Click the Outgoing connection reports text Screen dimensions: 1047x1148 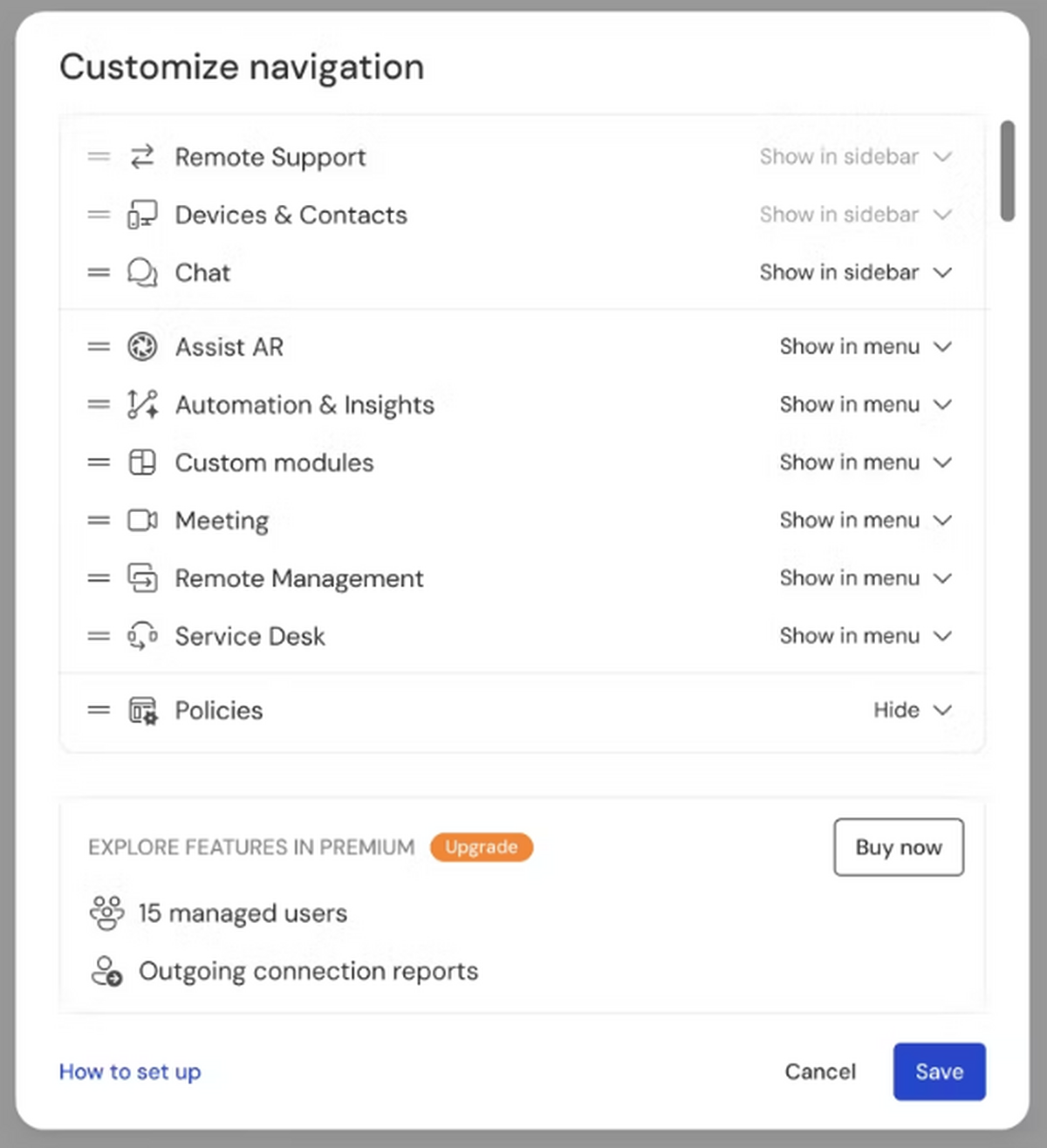[308, 971]
